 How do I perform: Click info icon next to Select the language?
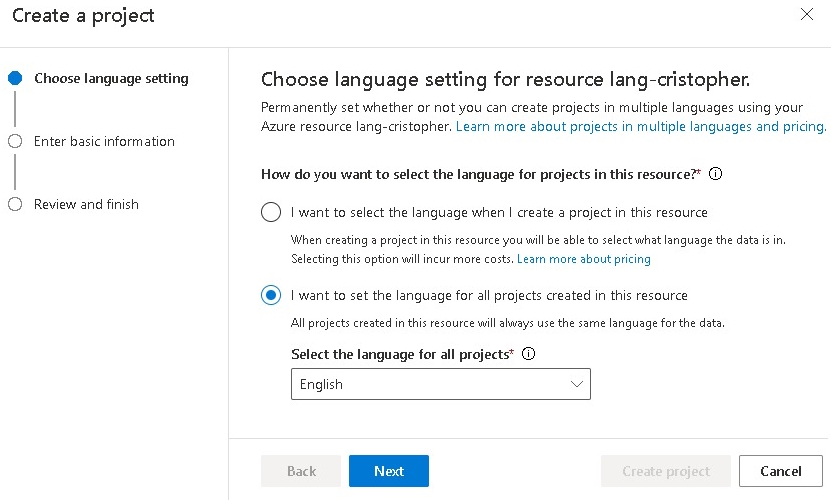coord(529,354)
